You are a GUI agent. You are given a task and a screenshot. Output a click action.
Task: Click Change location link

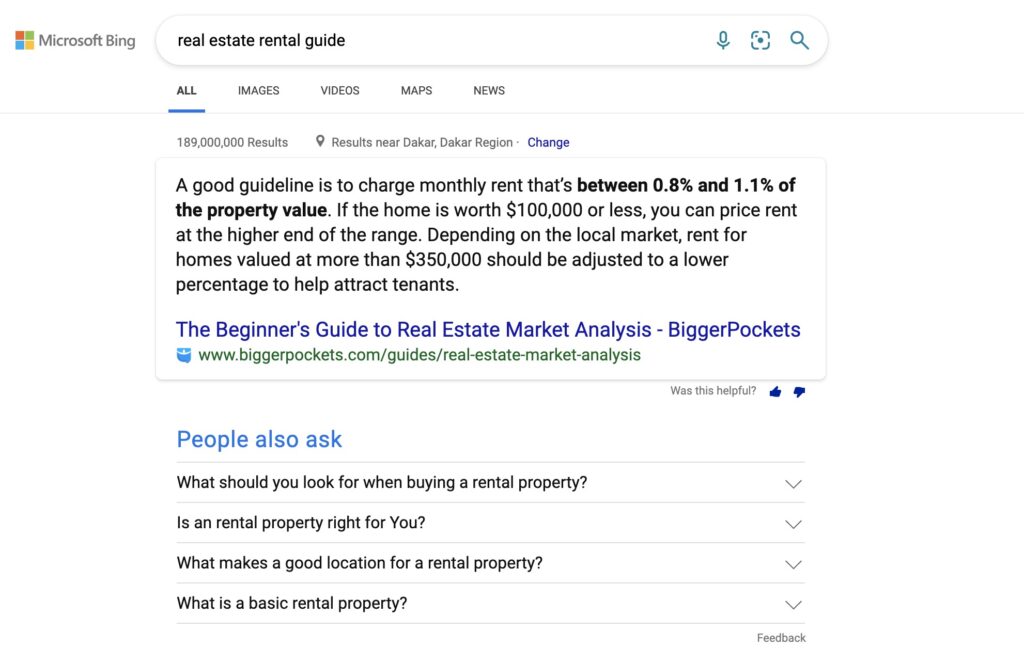(x=549, y=142)
